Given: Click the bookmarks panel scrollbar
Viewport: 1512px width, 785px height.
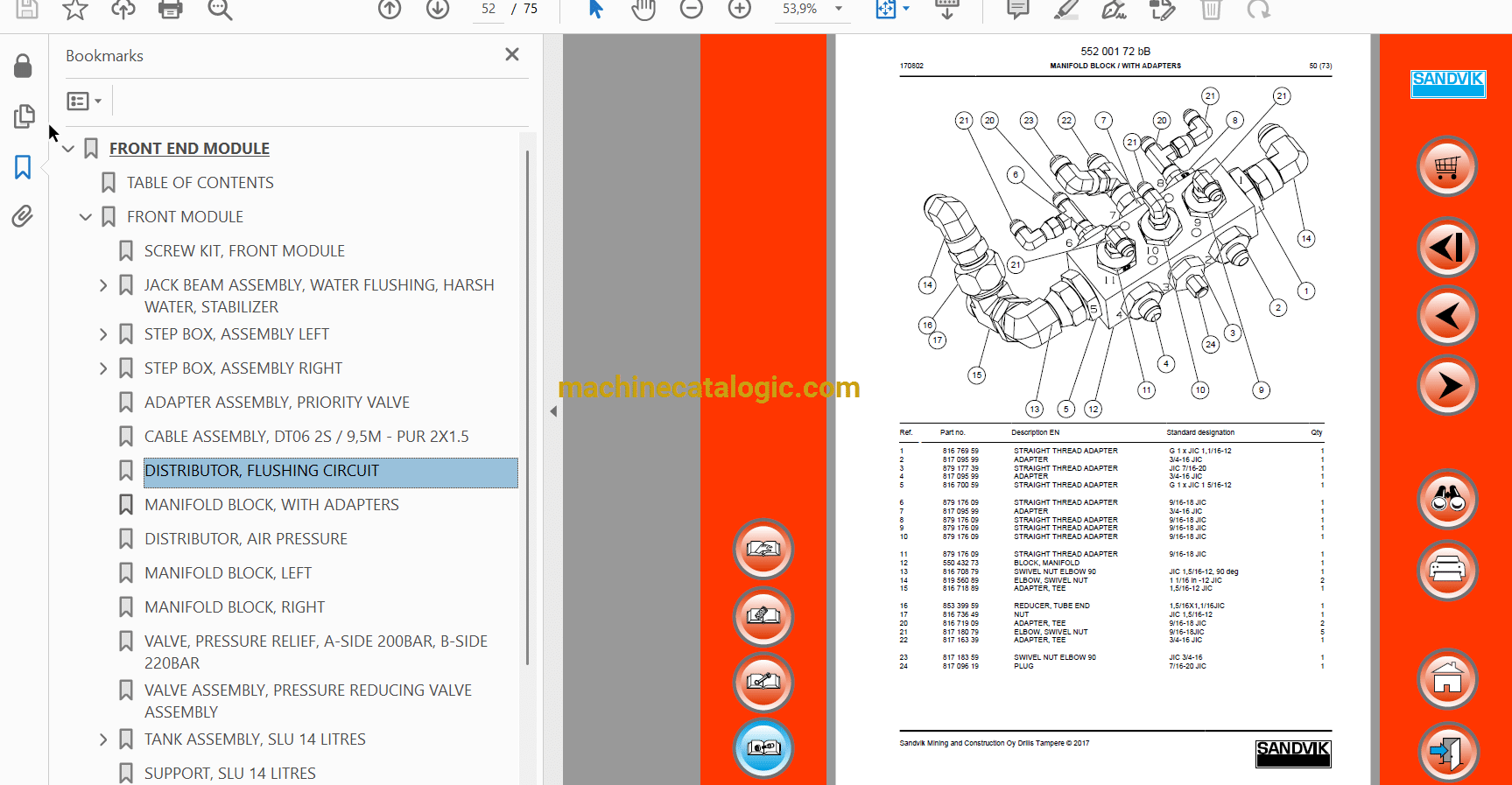Looking at the screenshot, I should 527,407.
